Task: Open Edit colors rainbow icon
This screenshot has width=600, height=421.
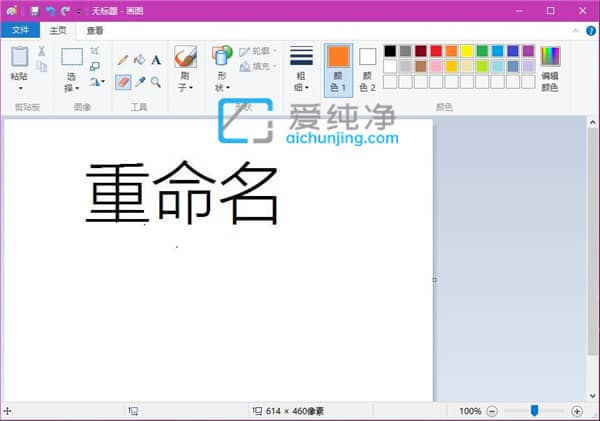Action: pos(550,56)
